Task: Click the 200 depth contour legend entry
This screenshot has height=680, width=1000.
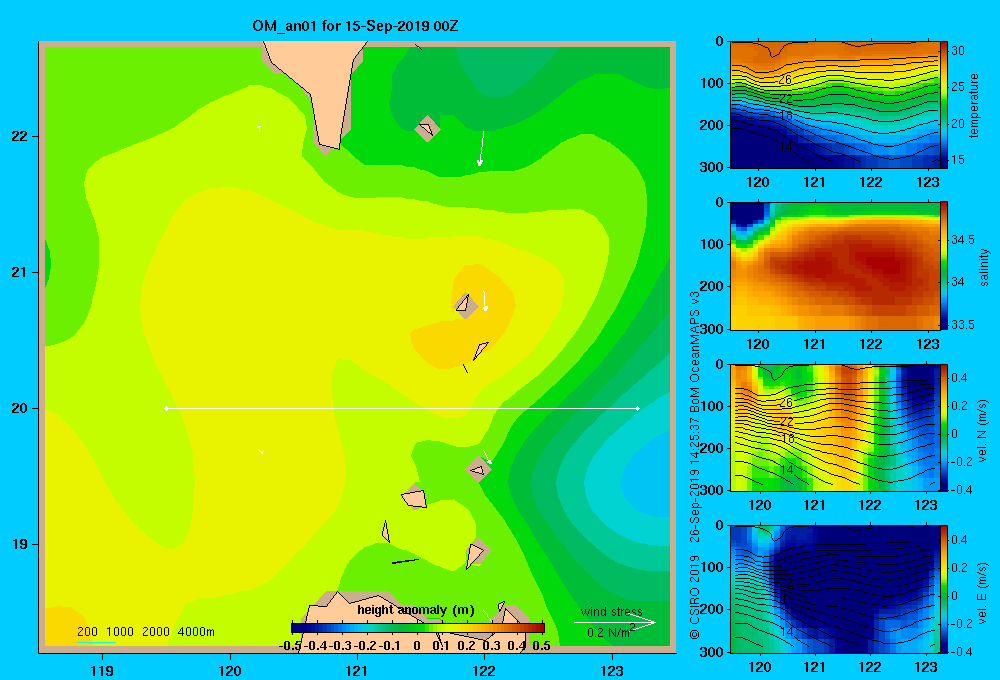Action: coord(87,632)
